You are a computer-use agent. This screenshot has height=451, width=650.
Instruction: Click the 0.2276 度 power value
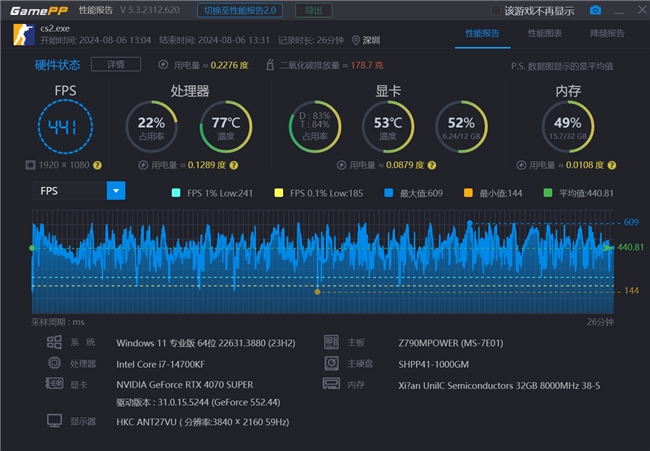(x=229, y=65)
